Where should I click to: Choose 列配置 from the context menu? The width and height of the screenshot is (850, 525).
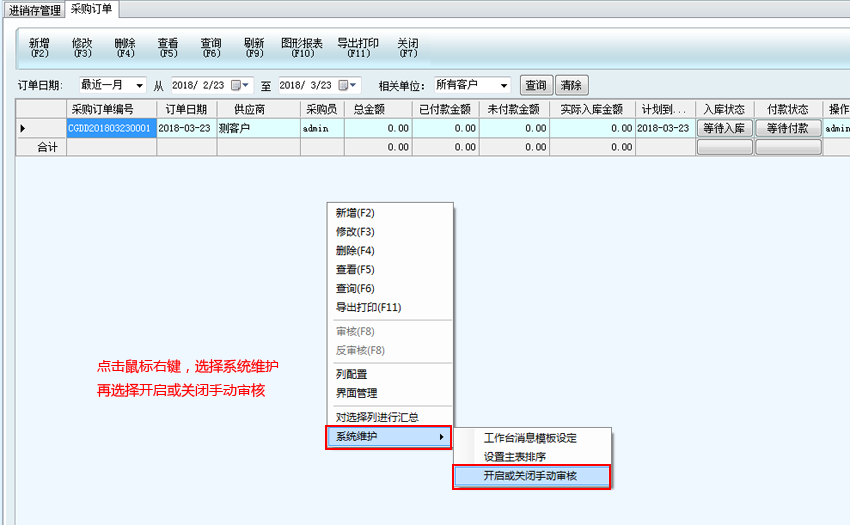tap(351, 374)
